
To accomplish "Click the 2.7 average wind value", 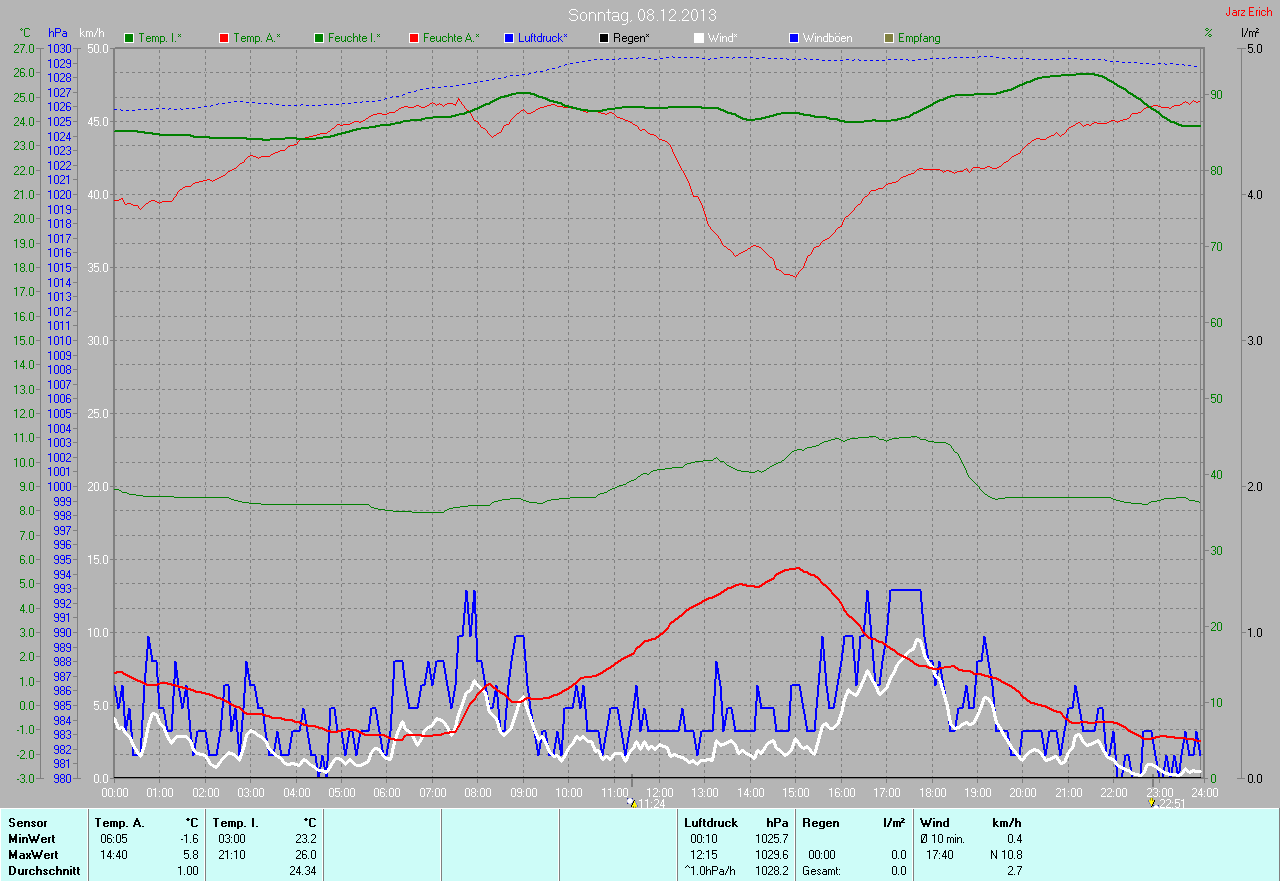I will tap(1014, 871).
